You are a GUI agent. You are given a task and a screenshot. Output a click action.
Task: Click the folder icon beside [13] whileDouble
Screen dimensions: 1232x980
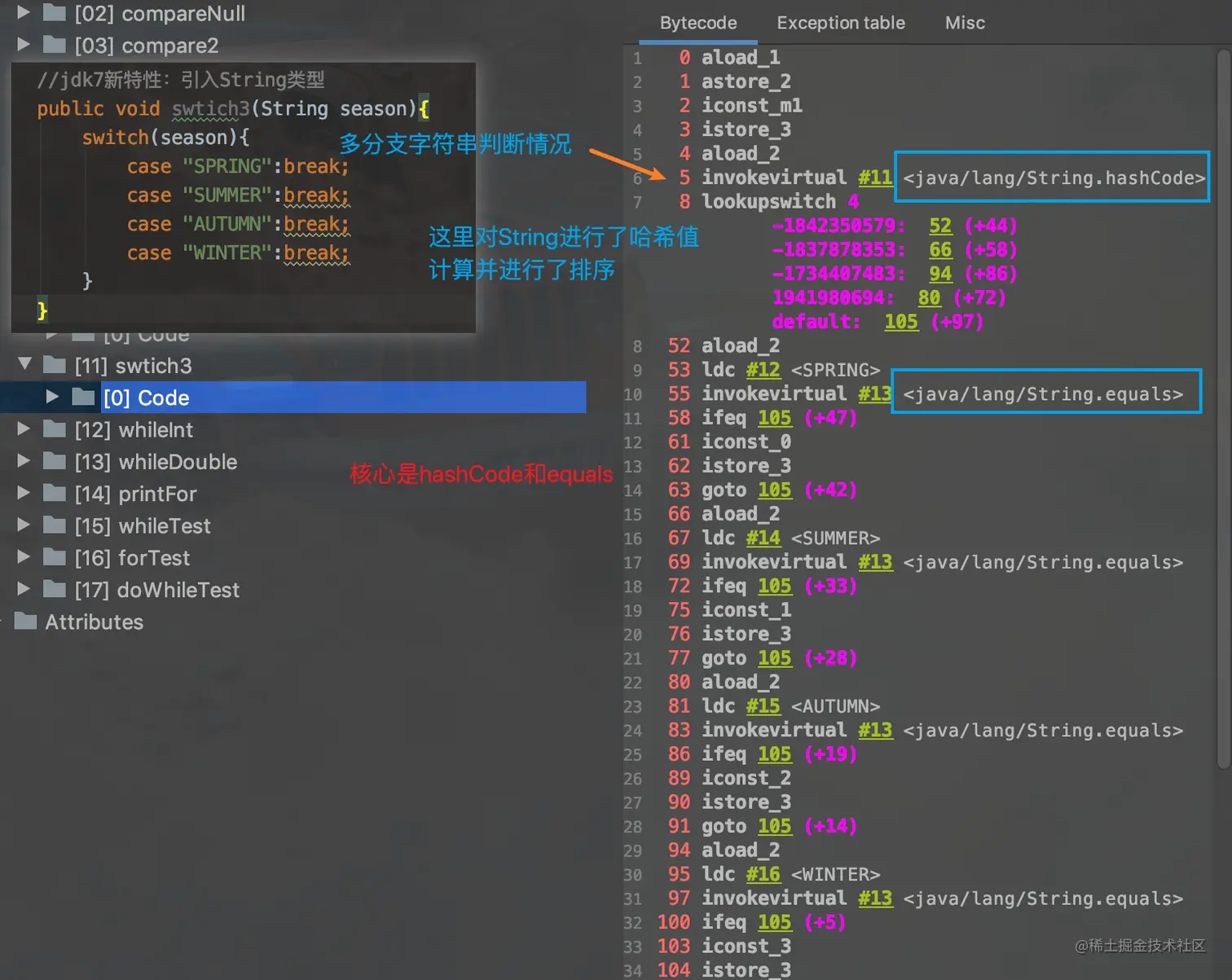(x=54, y=461)
